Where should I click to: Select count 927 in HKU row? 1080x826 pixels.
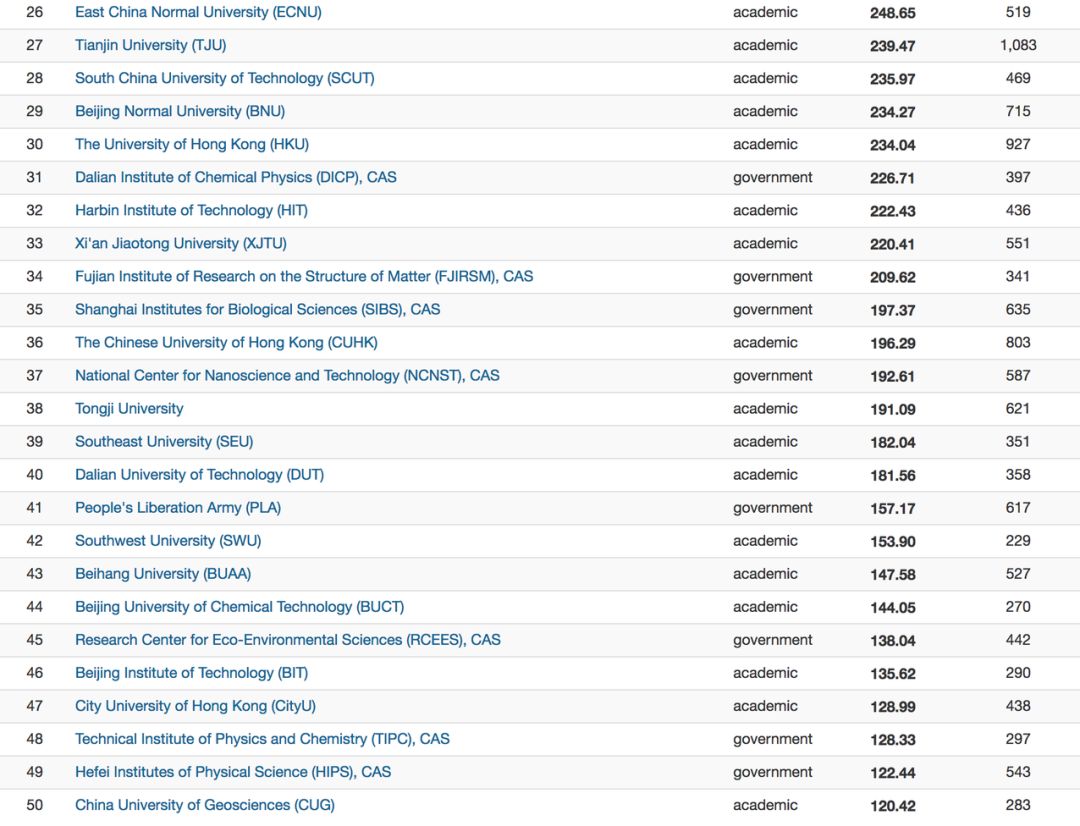pos(1018,145)
